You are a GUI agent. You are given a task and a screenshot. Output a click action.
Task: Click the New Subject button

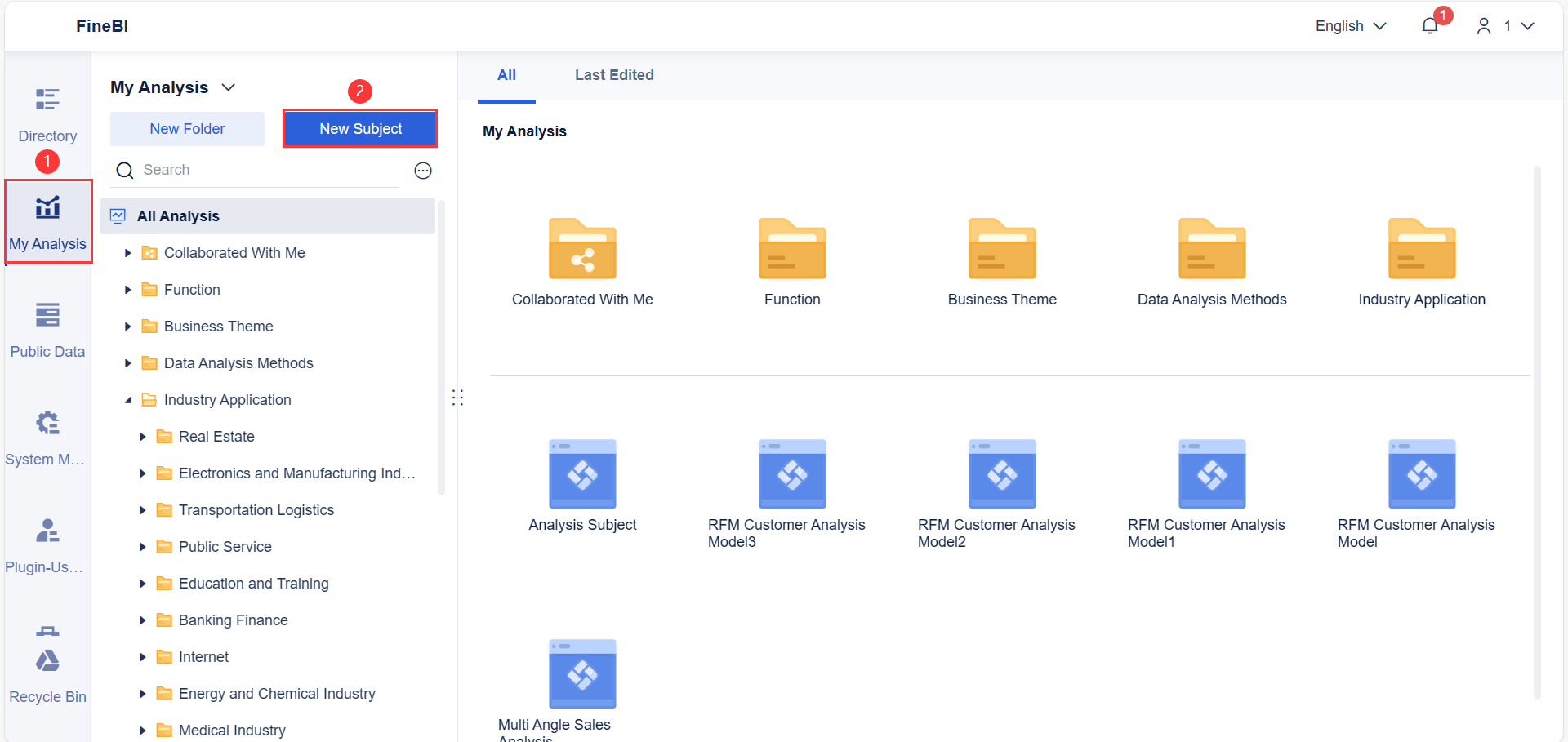click(x=360, y=129)
